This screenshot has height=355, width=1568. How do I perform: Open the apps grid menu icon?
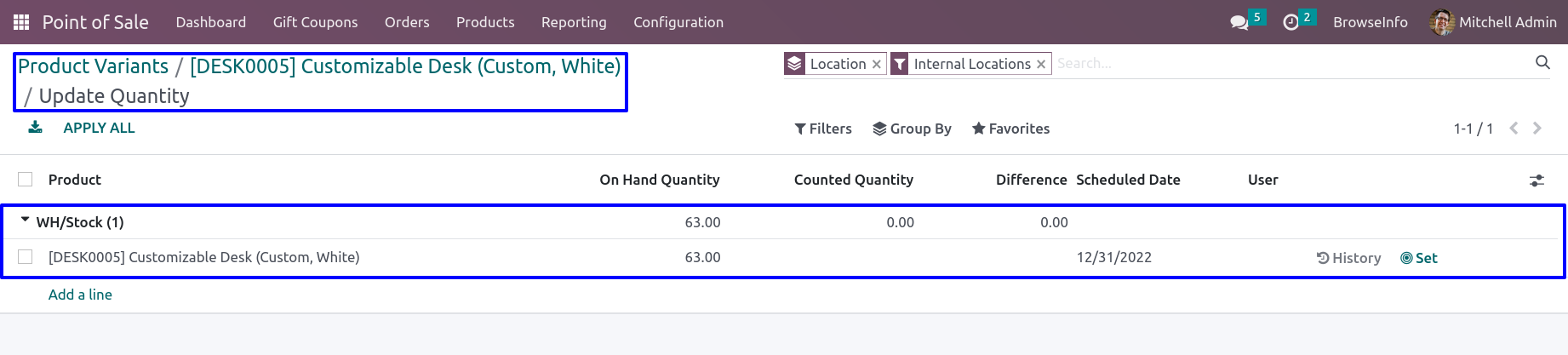tap(21, 22)
